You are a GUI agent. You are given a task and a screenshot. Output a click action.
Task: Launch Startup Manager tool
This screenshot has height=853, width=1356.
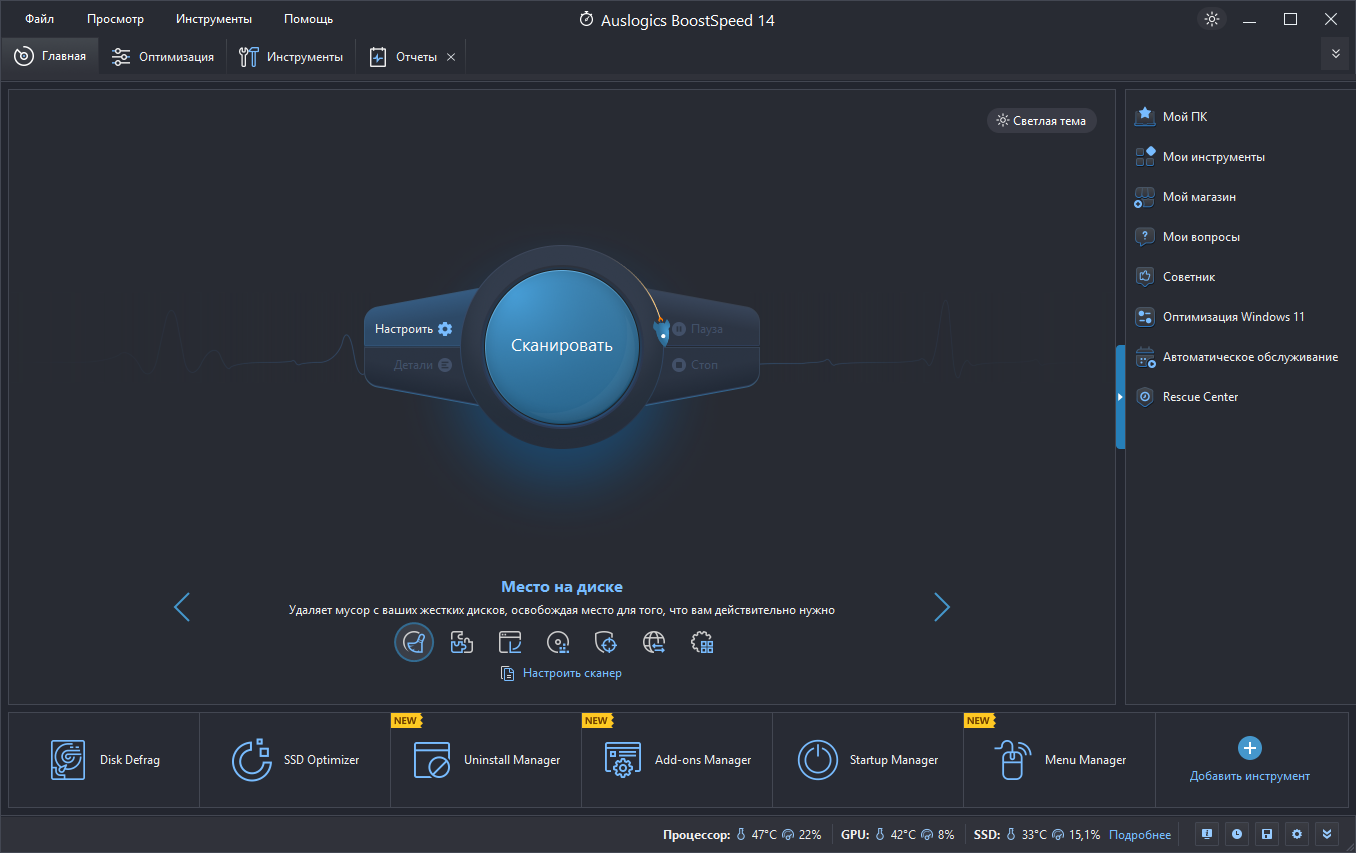[x=868, y=760]
